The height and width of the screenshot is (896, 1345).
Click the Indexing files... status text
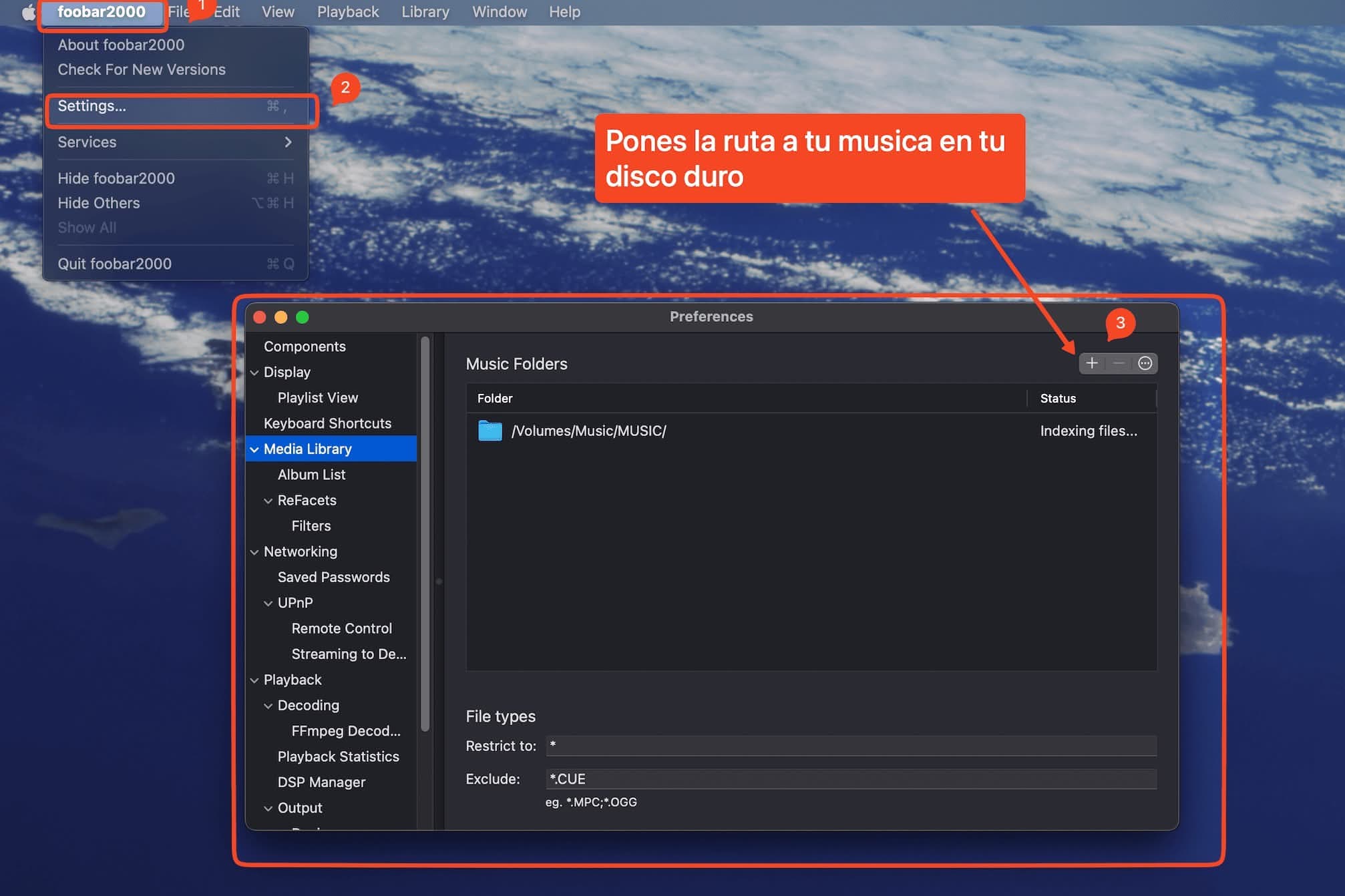click(1089, 431)
